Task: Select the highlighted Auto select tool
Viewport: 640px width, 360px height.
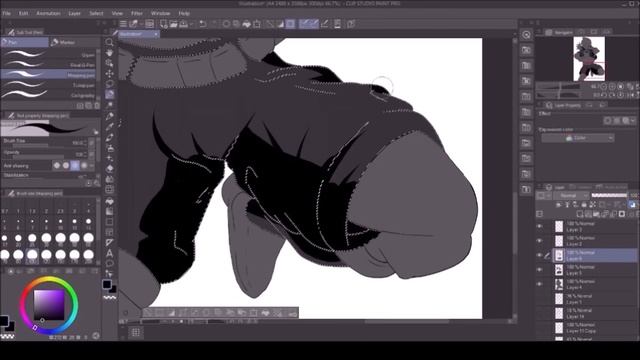Action: pos(109,95)
